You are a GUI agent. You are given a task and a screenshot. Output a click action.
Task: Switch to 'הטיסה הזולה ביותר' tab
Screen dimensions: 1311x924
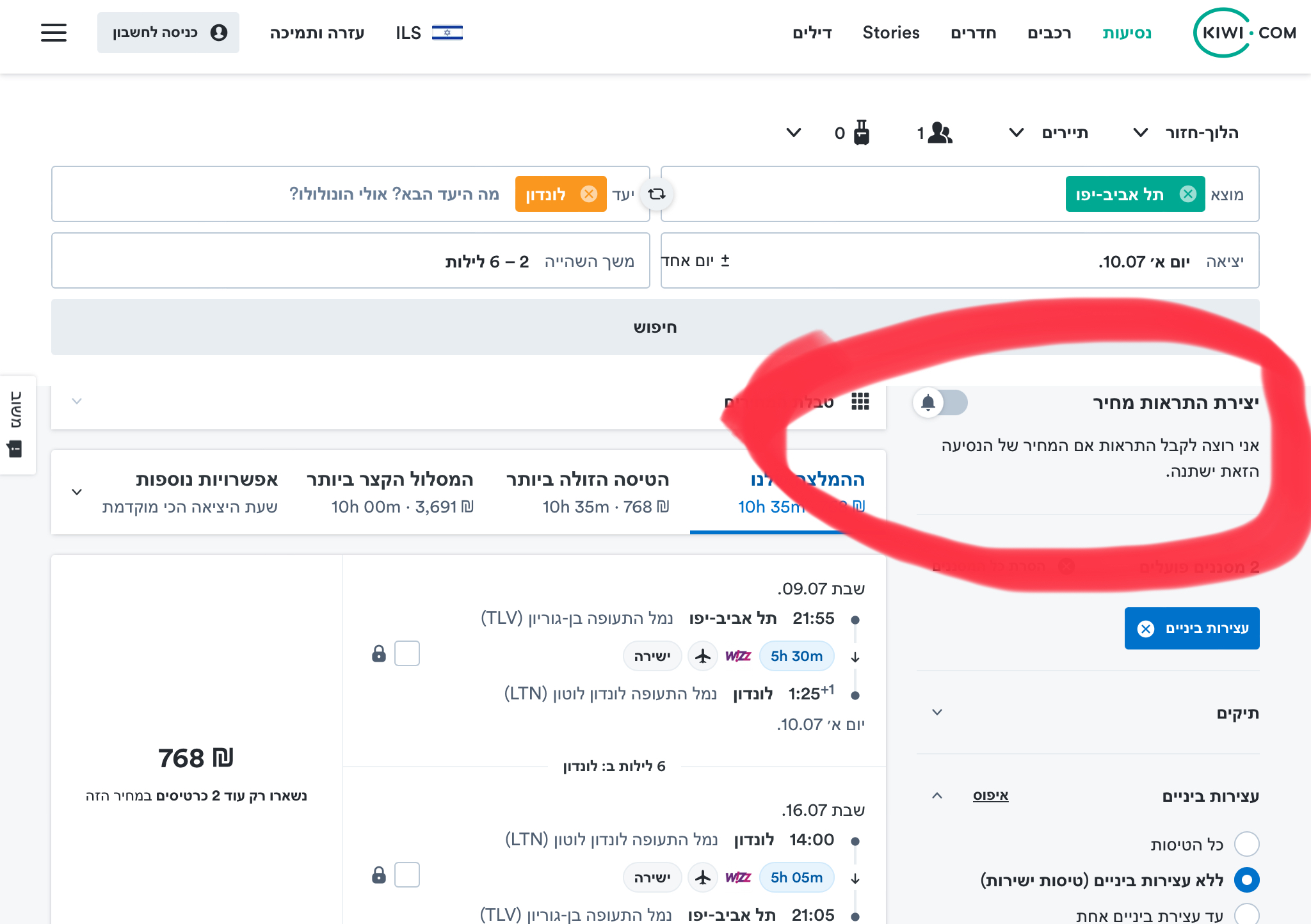[587, 492]
